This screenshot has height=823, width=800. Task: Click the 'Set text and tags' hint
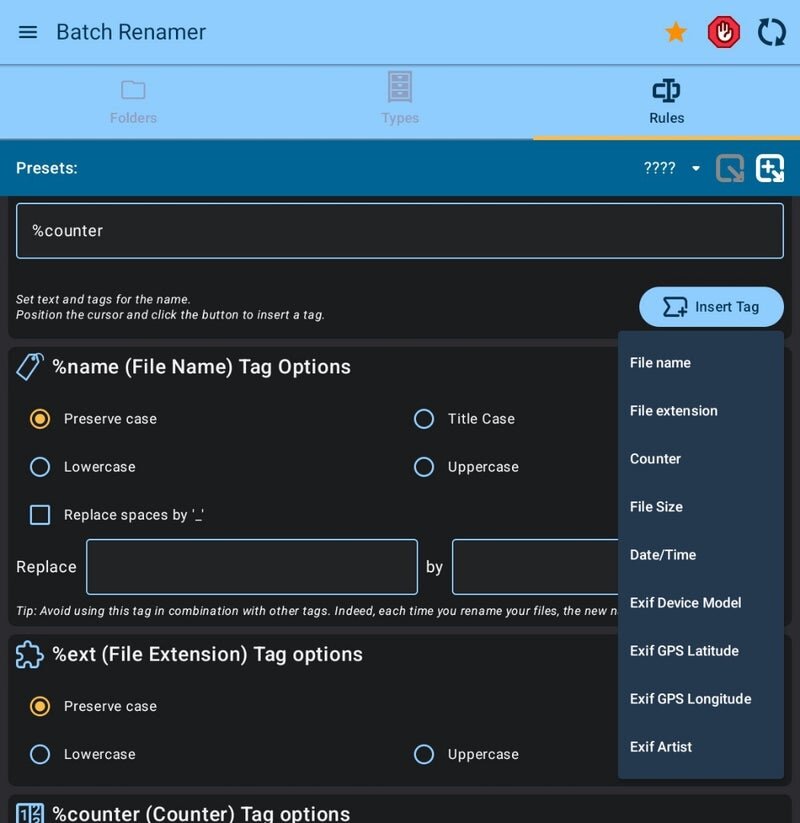tap(170, 307)
